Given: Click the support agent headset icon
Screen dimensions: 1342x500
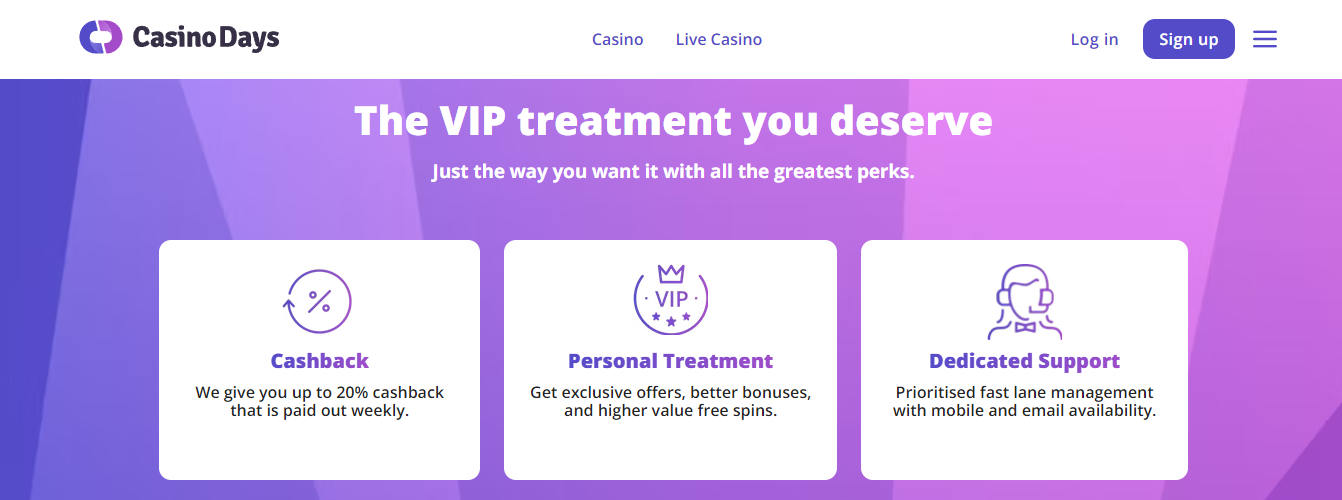Looking at the screenshot, I should (1024, 302).
